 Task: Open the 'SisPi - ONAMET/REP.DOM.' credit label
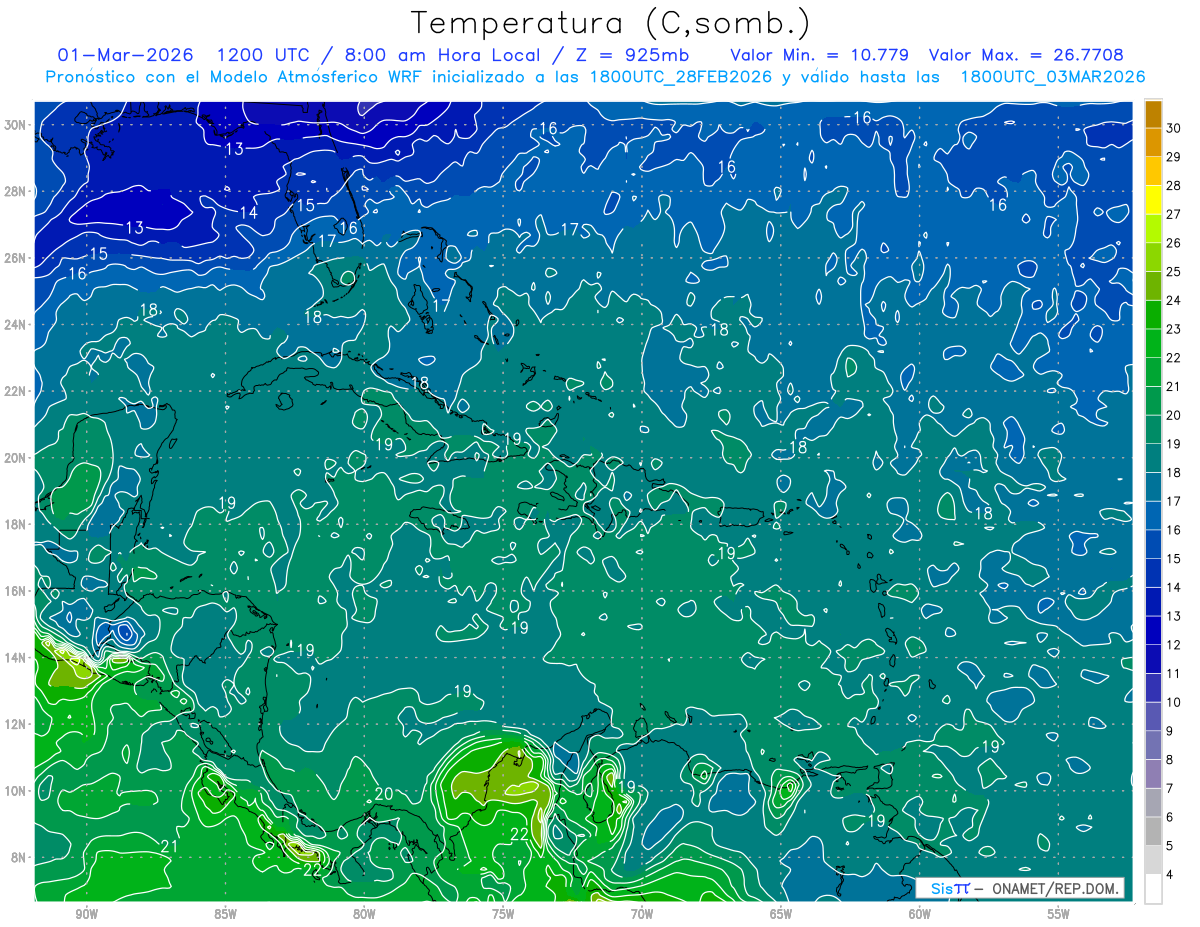(1020, 888)
